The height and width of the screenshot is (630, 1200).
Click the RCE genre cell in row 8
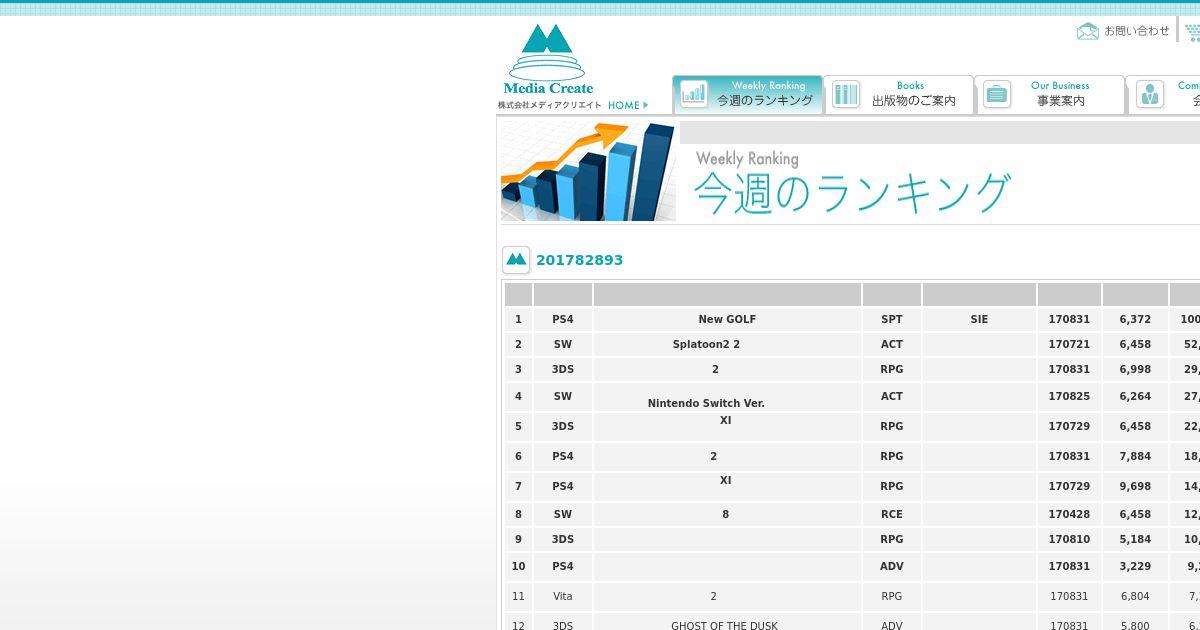(x=891, y=514)
